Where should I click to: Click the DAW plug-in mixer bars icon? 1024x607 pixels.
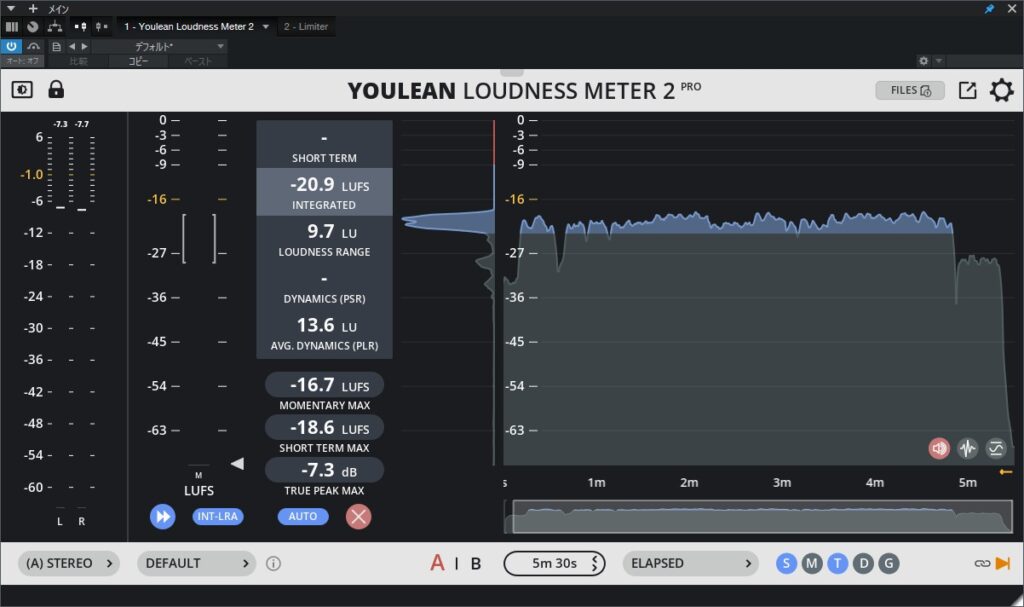click(x=12, y=27)
